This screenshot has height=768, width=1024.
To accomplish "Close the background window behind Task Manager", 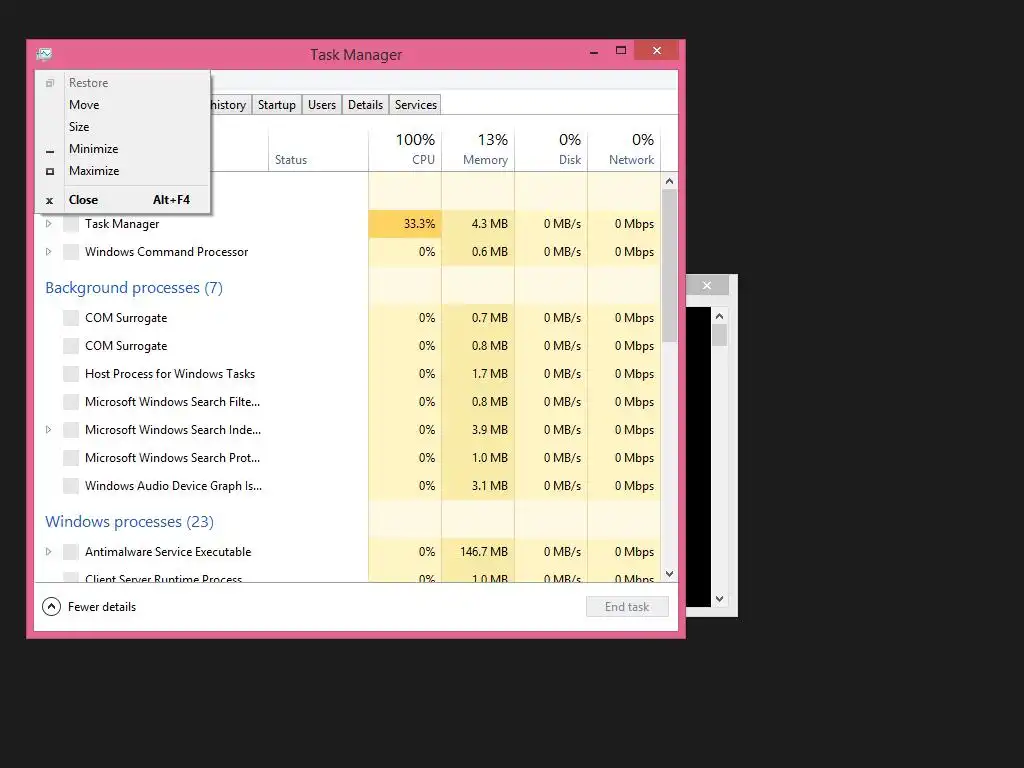I will [x=707, y=285].
